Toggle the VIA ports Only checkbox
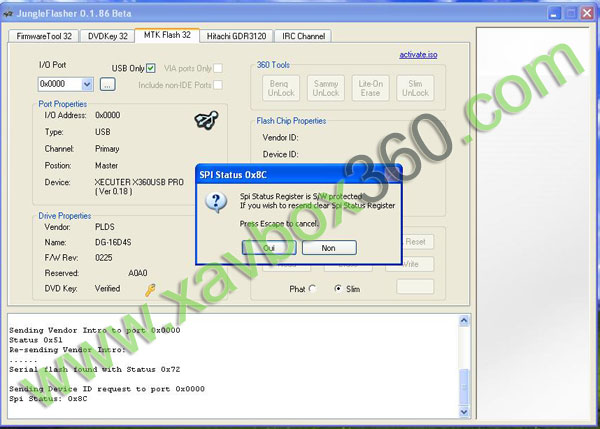 pyautogui.click(x=218, y=69)
